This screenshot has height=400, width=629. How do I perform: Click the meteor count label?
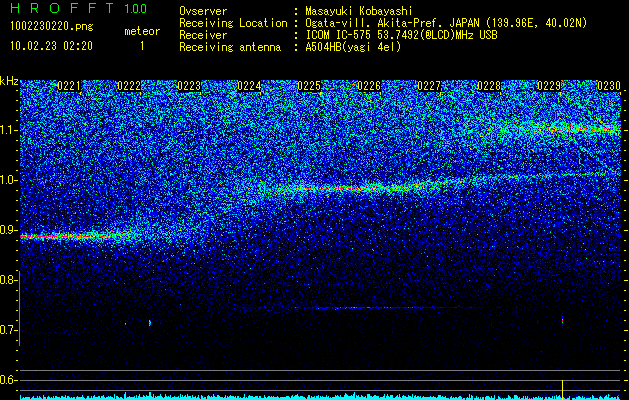(142, 31)
